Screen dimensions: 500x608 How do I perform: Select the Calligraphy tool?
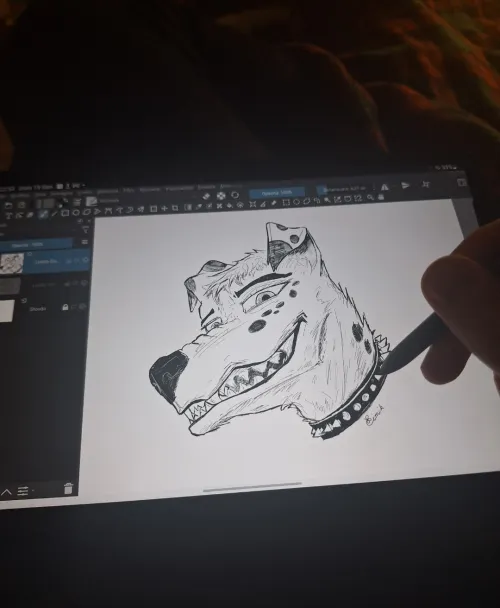click(x=30, y=214)
